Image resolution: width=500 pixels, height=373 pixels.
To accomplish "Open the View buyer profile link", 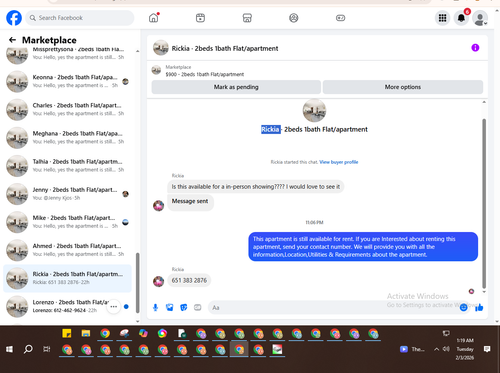I will 339,162.
